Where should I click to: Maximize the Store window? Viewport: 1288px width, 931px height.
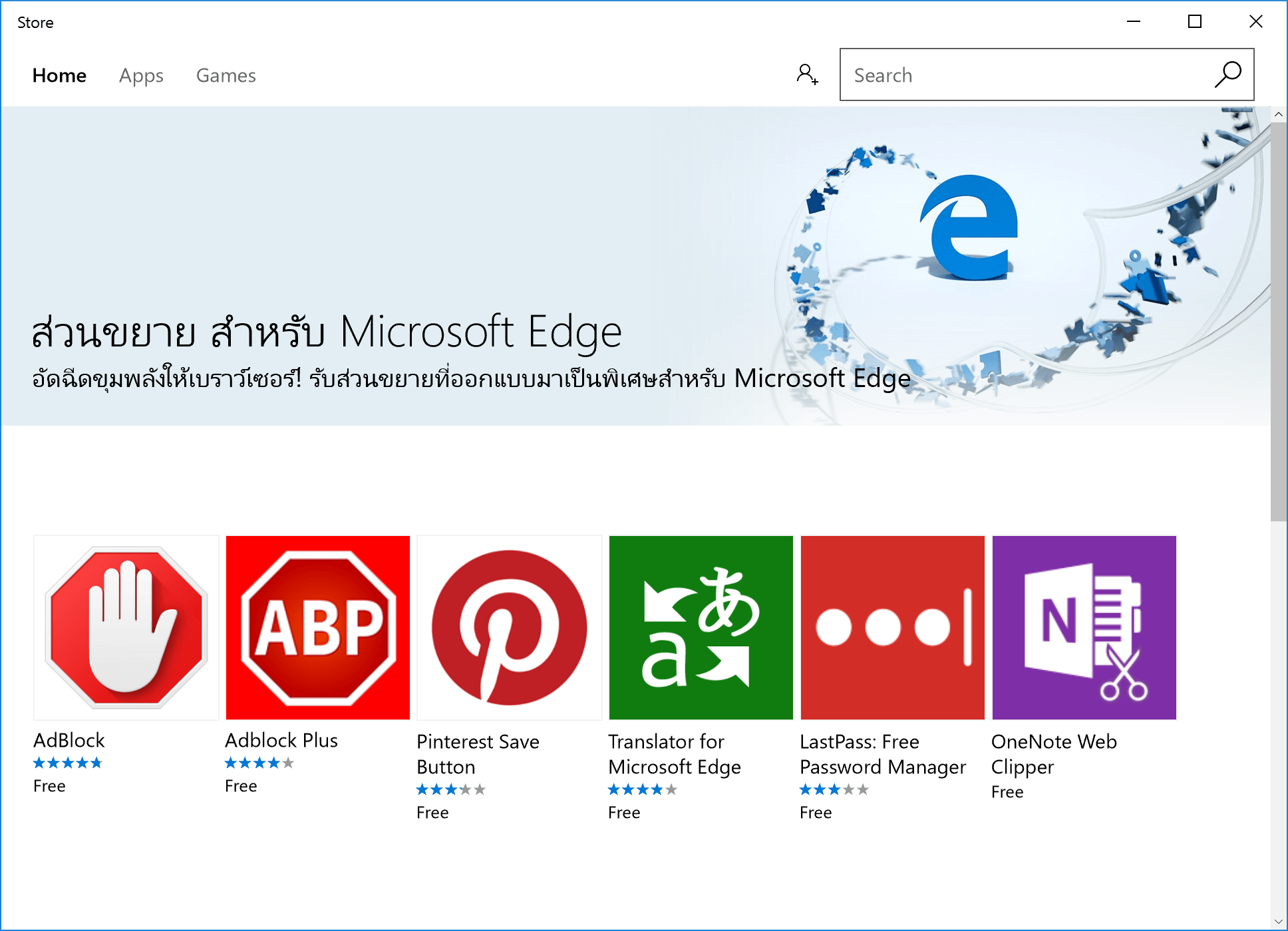(1195, 21)
